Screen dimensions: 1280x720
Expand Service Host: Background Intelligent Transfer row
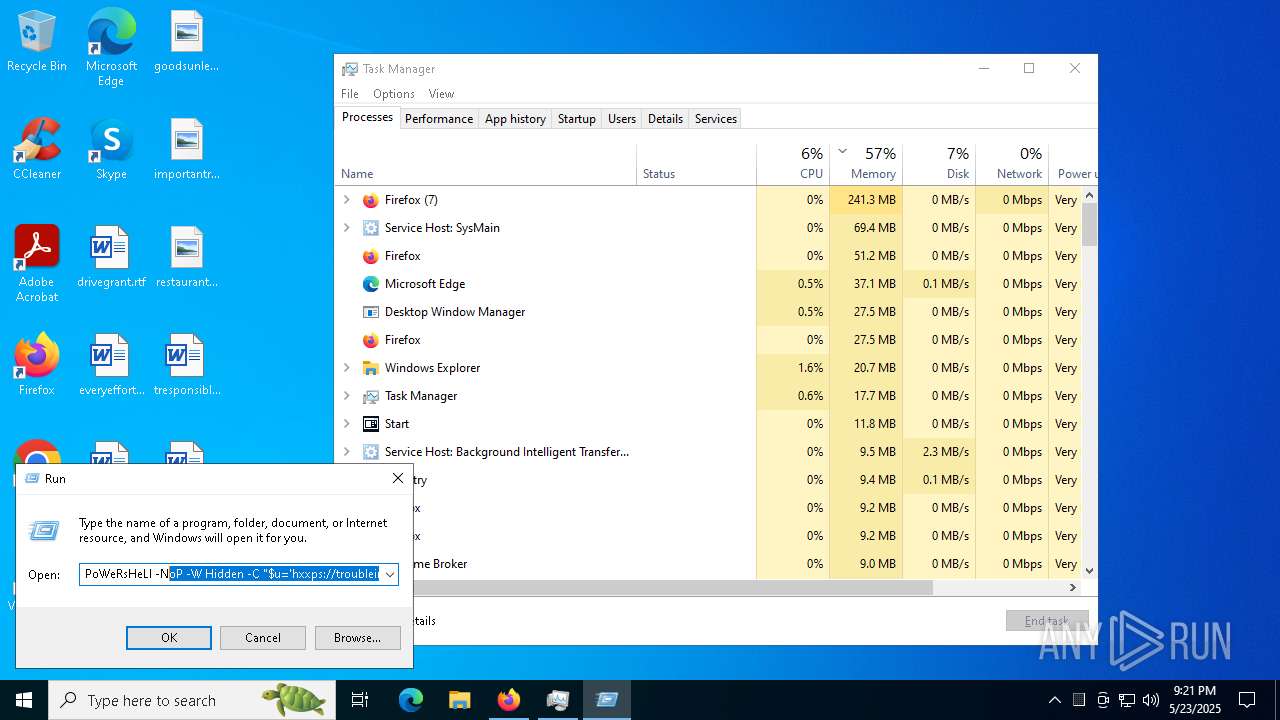[x=347, y=452]
